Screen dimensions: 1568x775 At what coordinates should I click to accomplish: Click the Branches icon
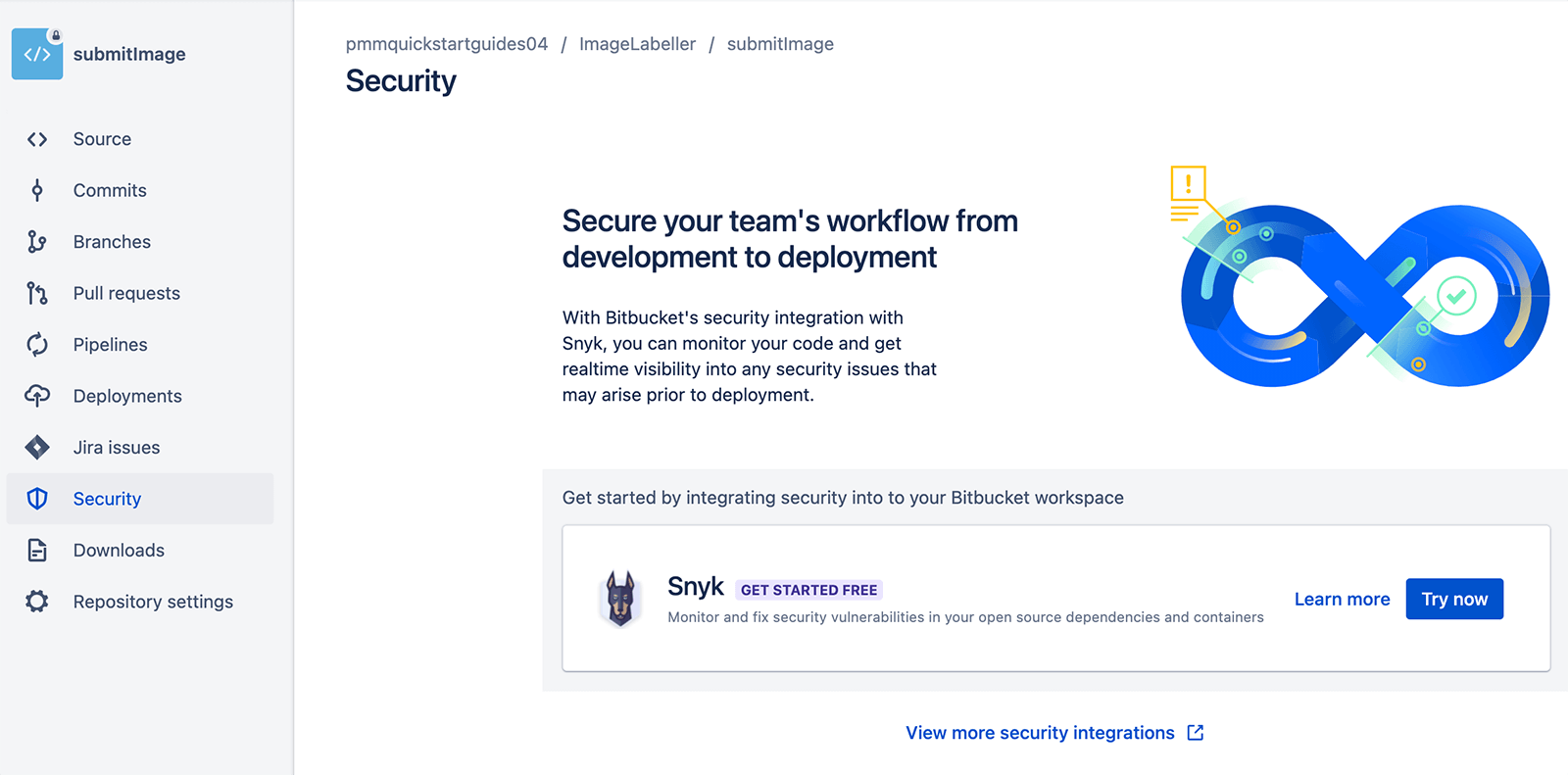pyautogui.click(x=36, y=241)
